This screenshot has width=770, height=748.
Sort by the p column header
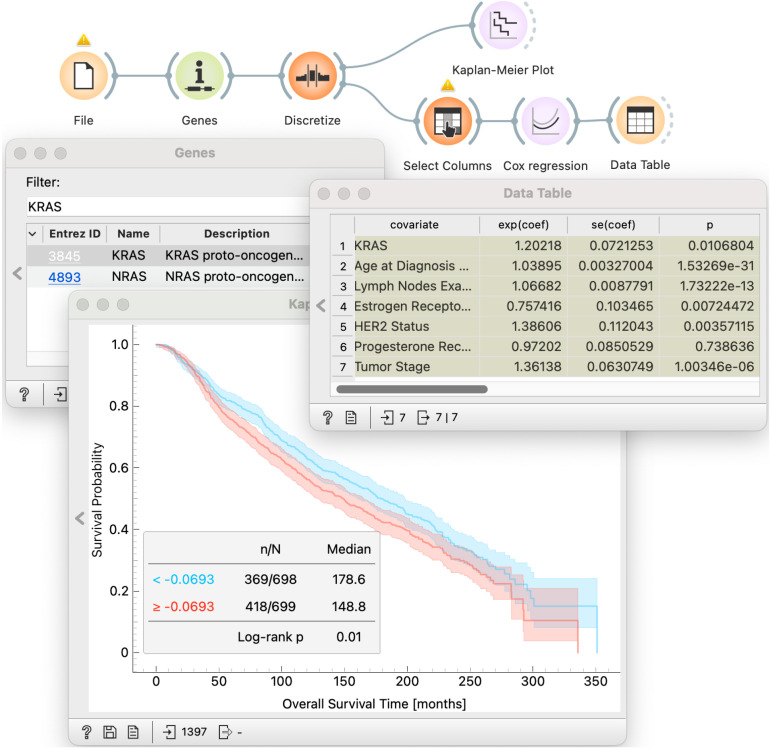709,225
